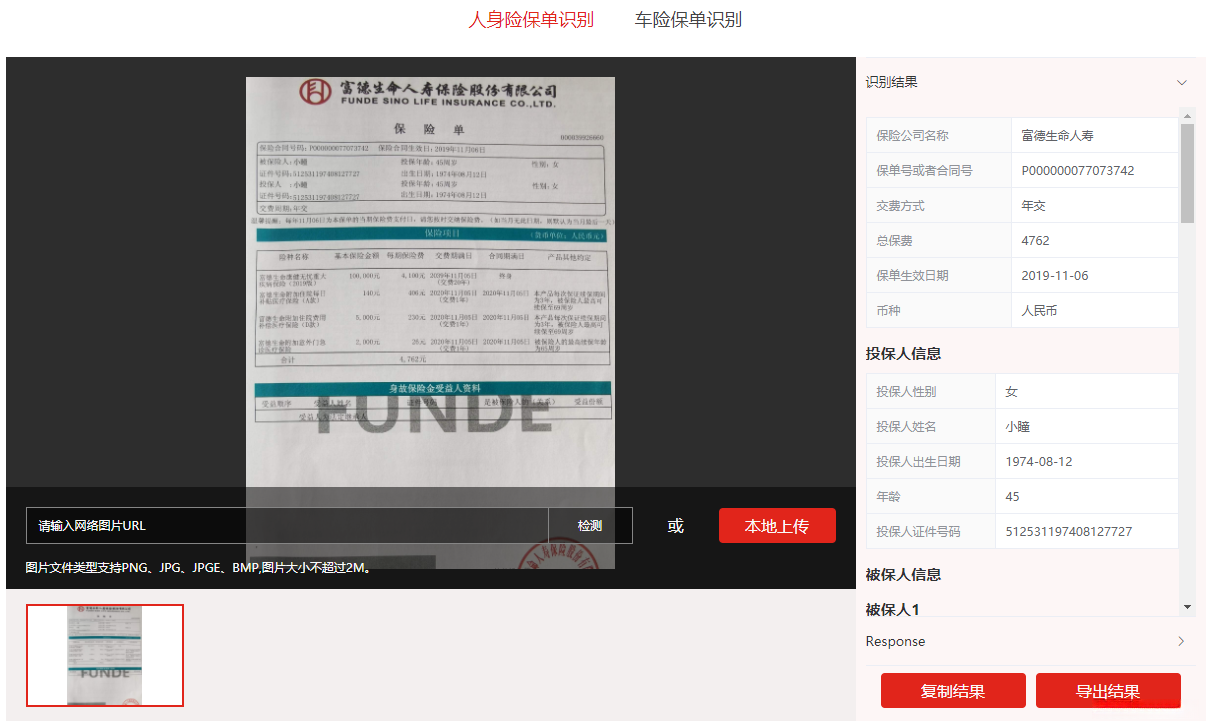1212x727 pixels.
Task: Click the 投保人姓名 label cell
Action: click(x=931, y=426)
